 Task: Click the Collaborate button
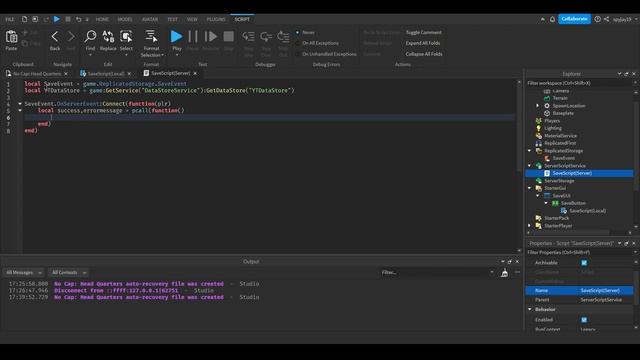click(574, 19)
